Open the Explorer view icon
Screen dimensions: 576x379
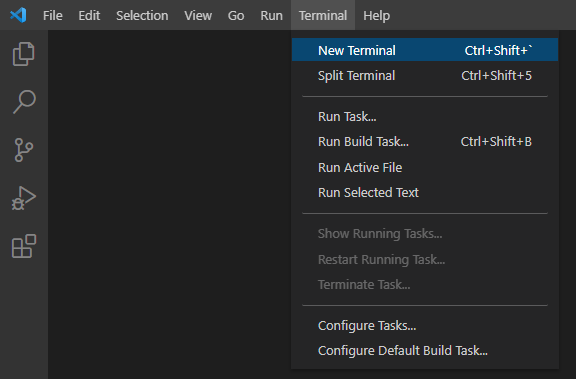(x=24, y=54)
